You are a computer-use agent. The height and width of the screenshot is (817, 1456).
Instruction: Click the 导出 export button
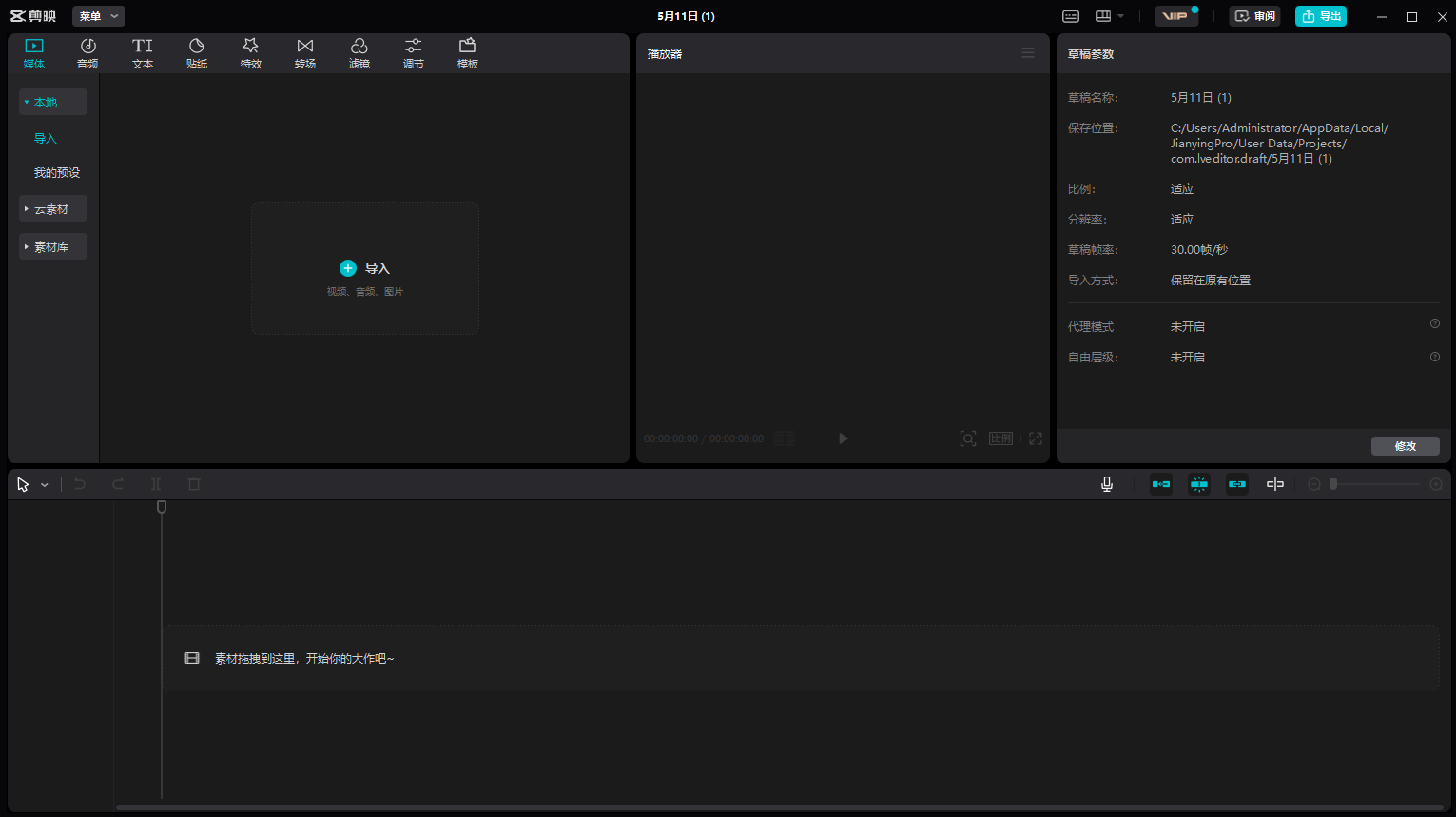point(1321,16)
